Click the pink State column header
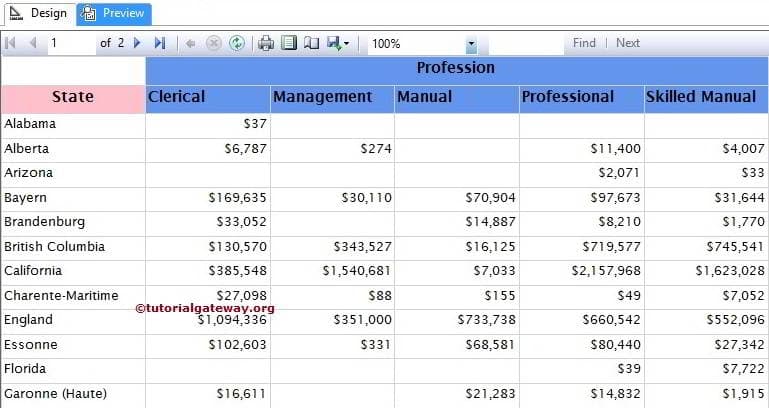This screenshot has height=408, width=769. pos(73,97)
